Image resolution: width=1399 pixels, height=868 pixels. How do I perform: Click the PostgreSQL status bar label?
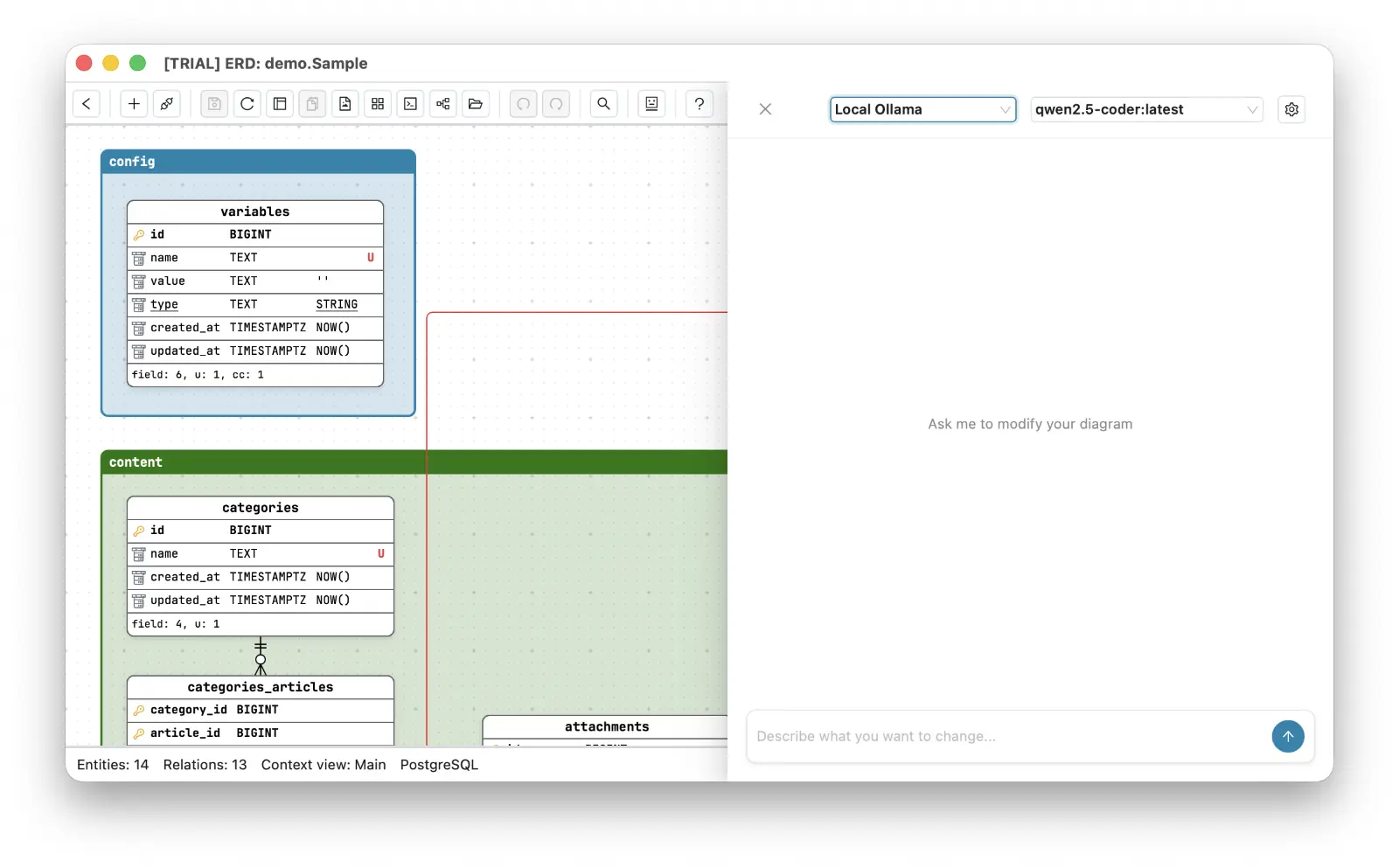439,765
